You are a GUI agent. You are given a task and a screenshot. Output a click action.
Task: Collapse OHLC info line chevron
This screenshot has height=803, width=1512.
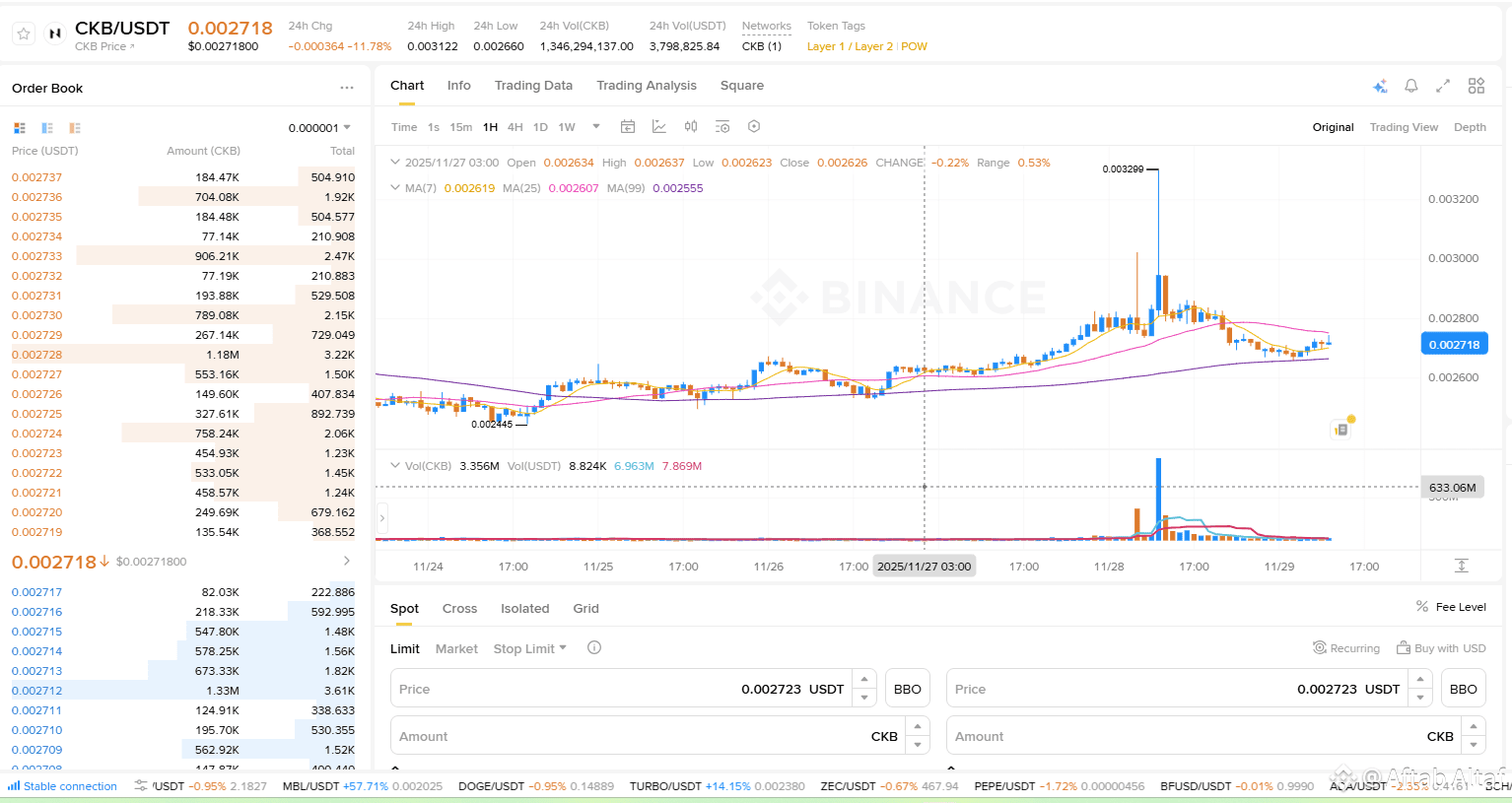click(x=395, y=163)
